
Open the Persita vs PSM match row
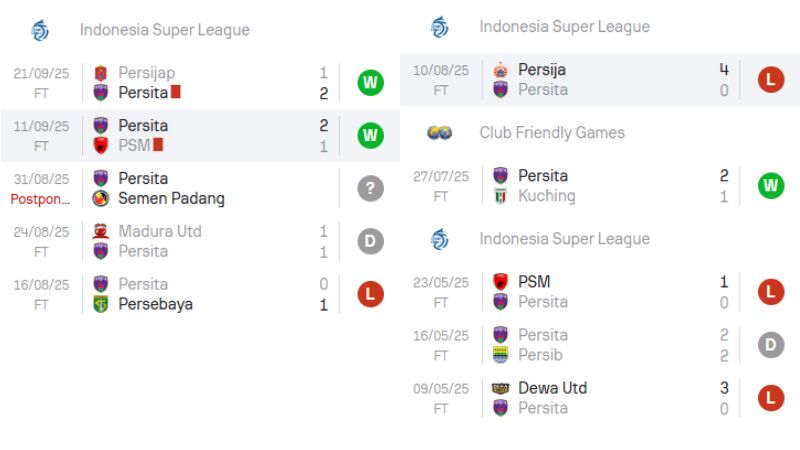pos(200,135)
